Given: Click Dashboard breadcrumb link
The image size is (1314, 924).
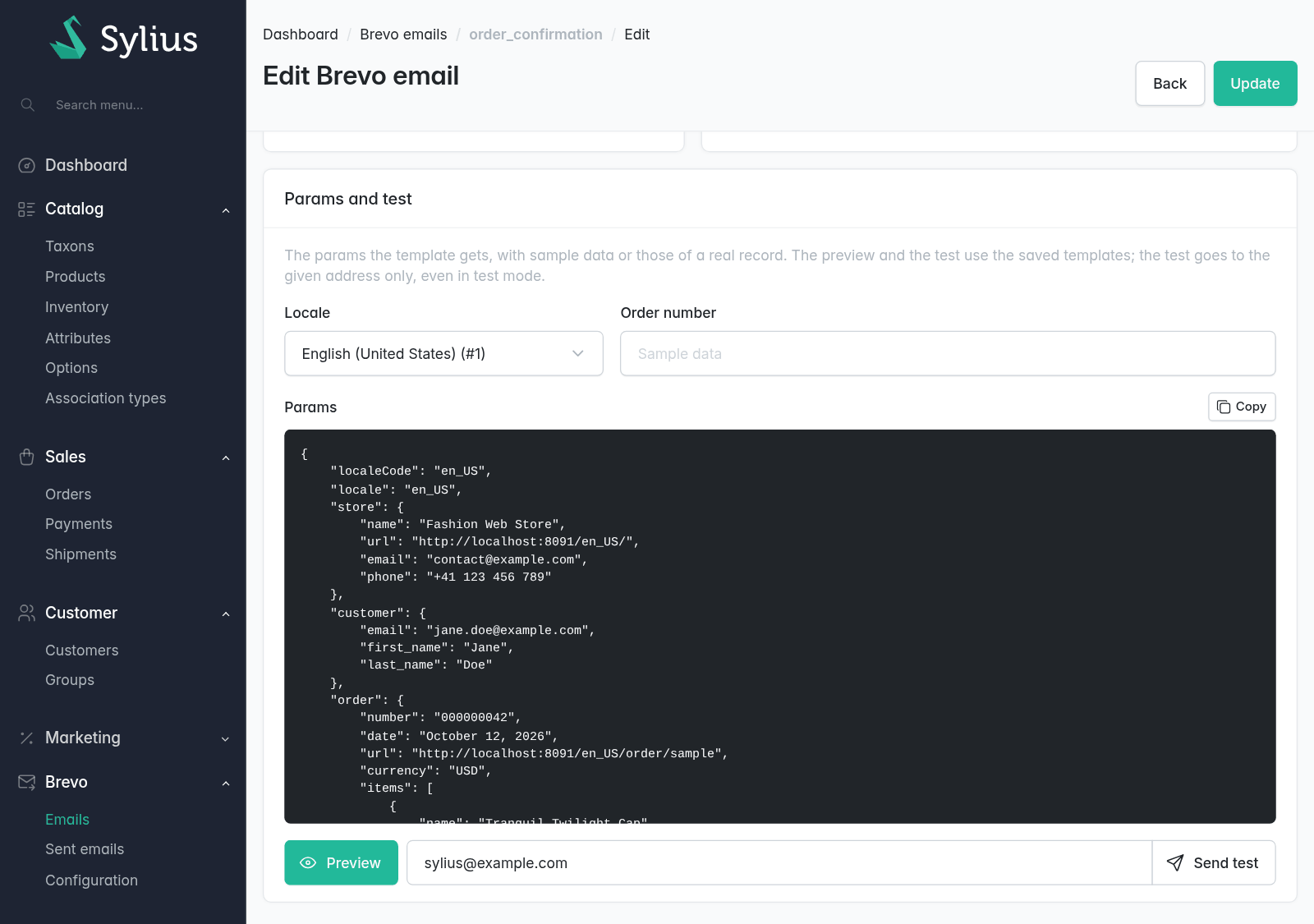Looking at the screenshot, I should coord(301,34).
